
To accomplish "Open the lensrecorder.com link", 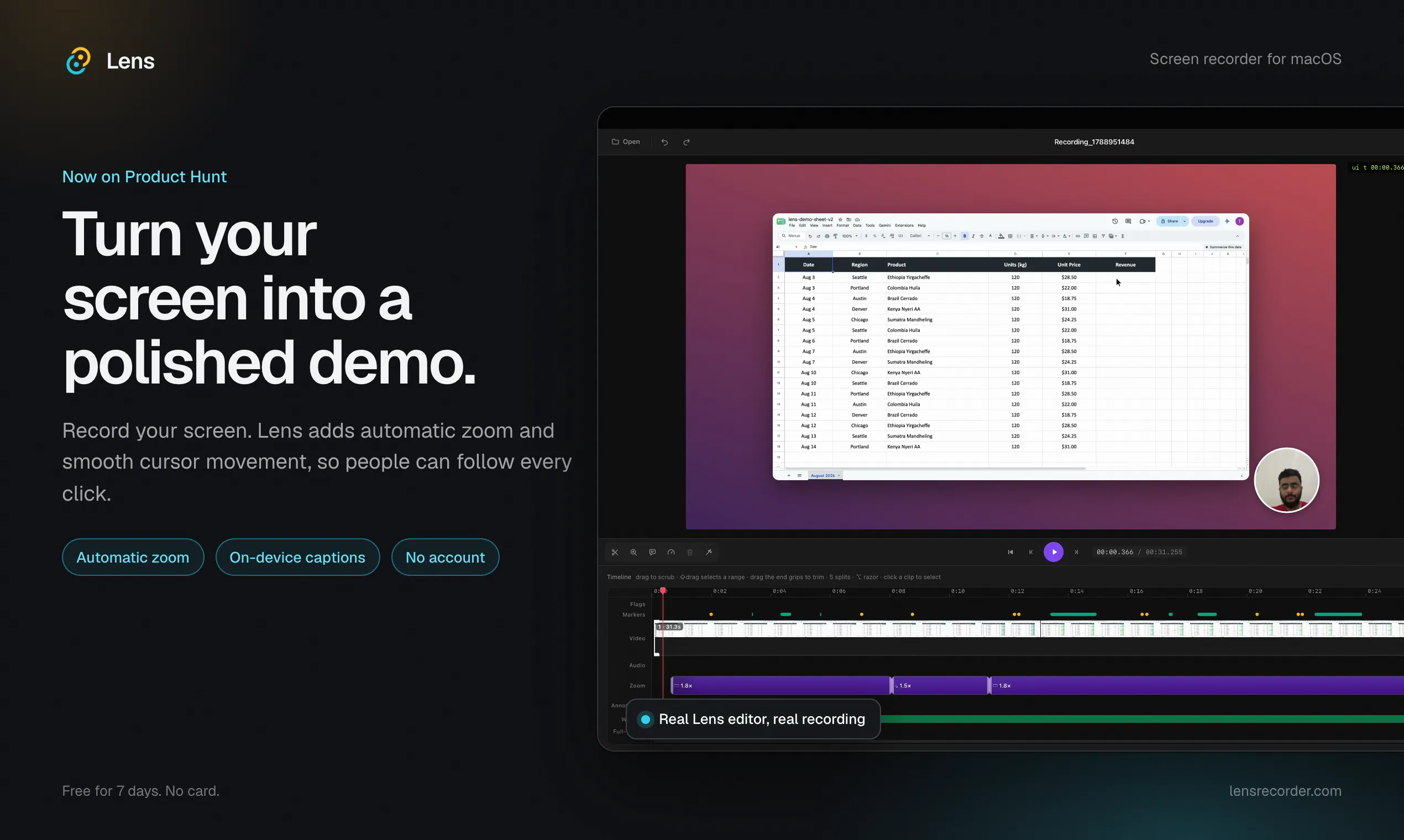I will pos(1285,791).
